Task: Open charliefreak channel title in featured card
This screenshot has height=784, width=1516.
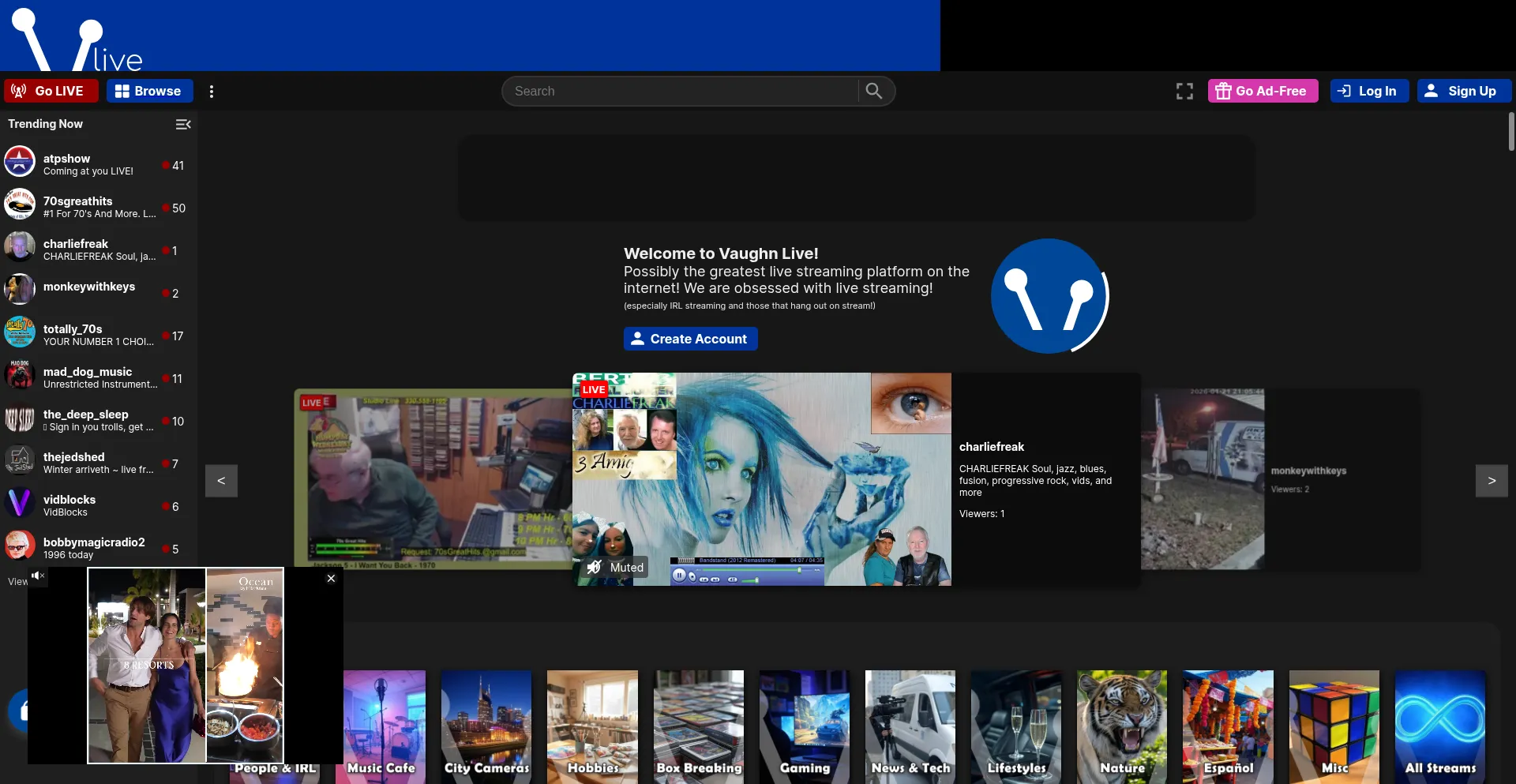Action: point(992,447)
